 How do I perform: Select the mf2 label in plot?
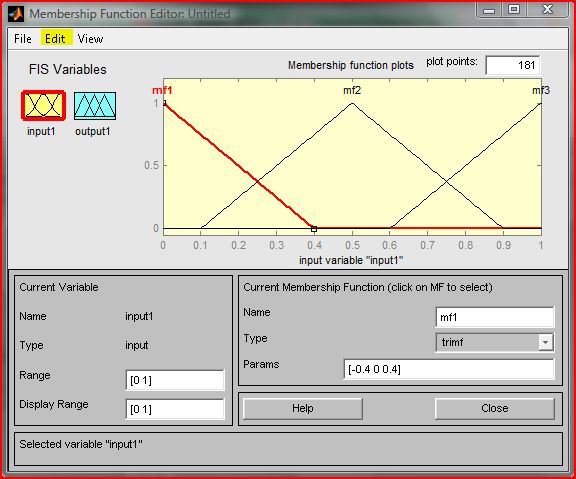pyautogui.click(x=352, y=90)
